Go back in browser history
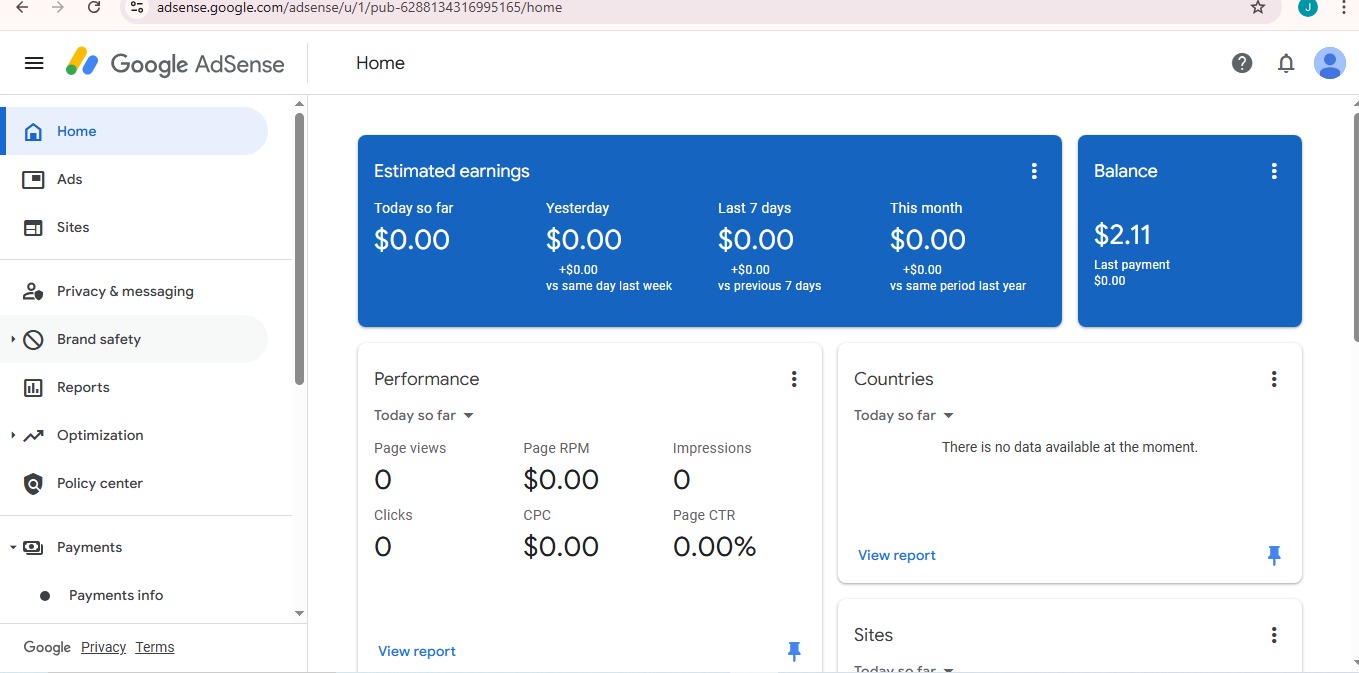This screenshot has height=673, width=1359. 22,7
